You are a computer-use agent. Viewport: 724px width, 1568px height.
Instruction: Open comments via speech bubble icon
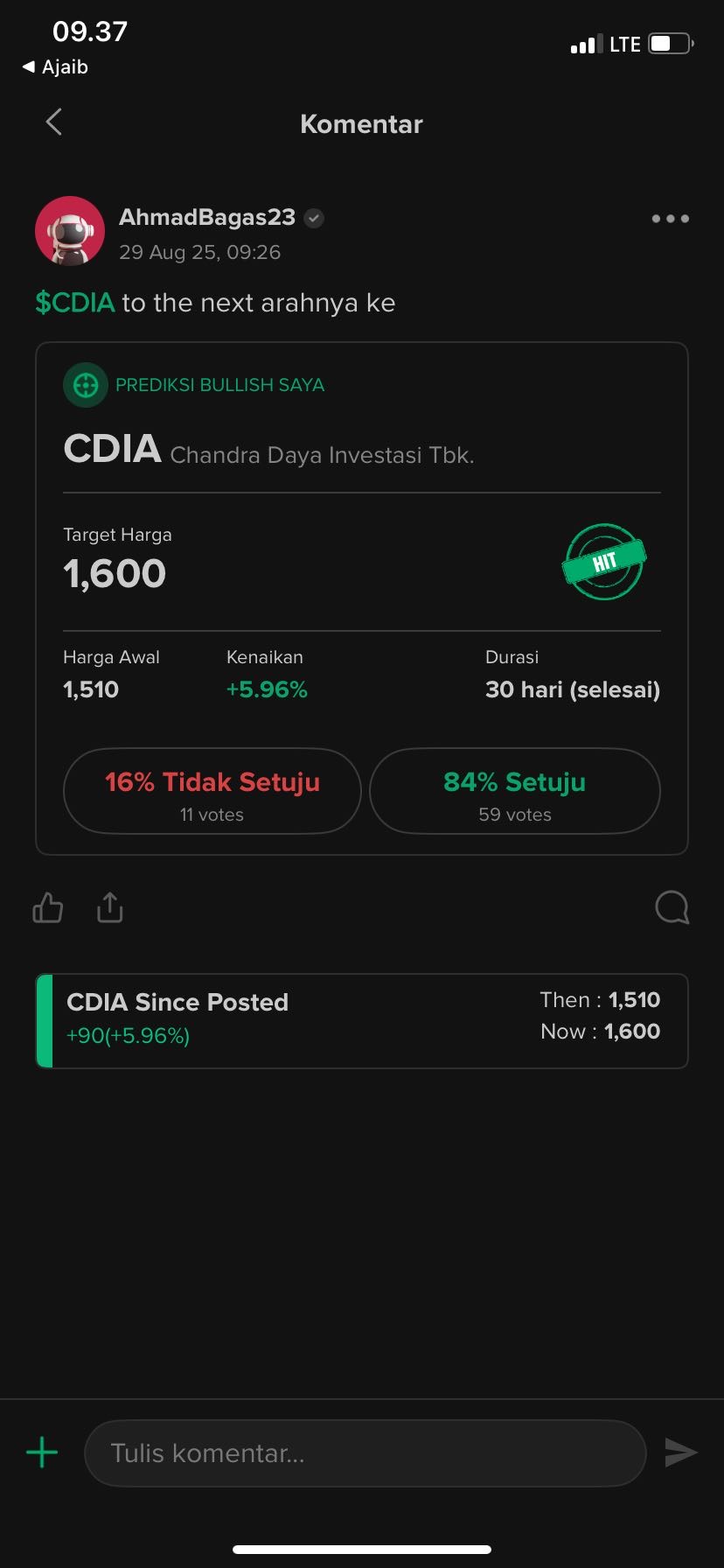(672, 908)
